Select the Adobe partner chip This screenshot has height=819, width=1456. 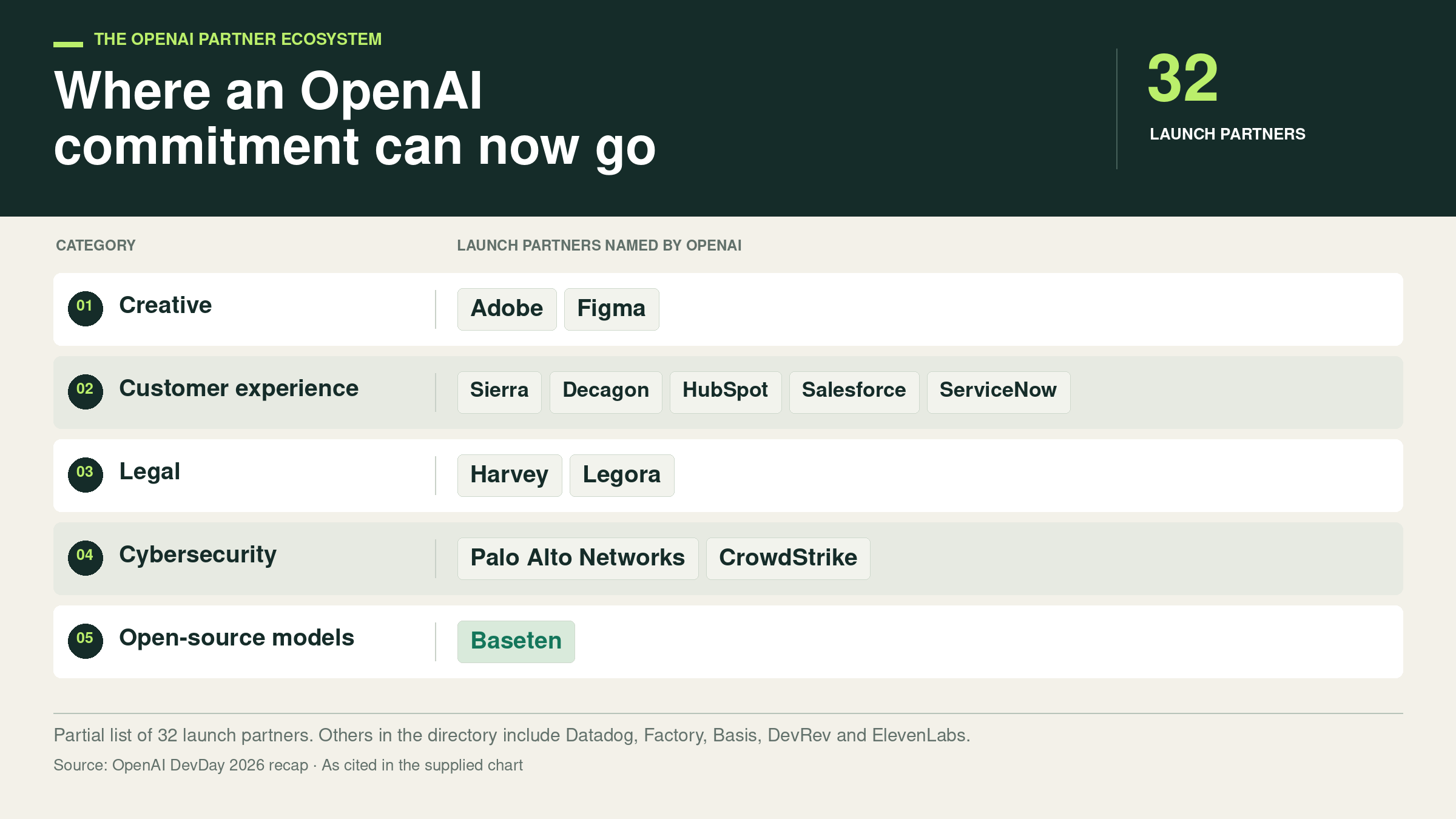tap(507, 309)
